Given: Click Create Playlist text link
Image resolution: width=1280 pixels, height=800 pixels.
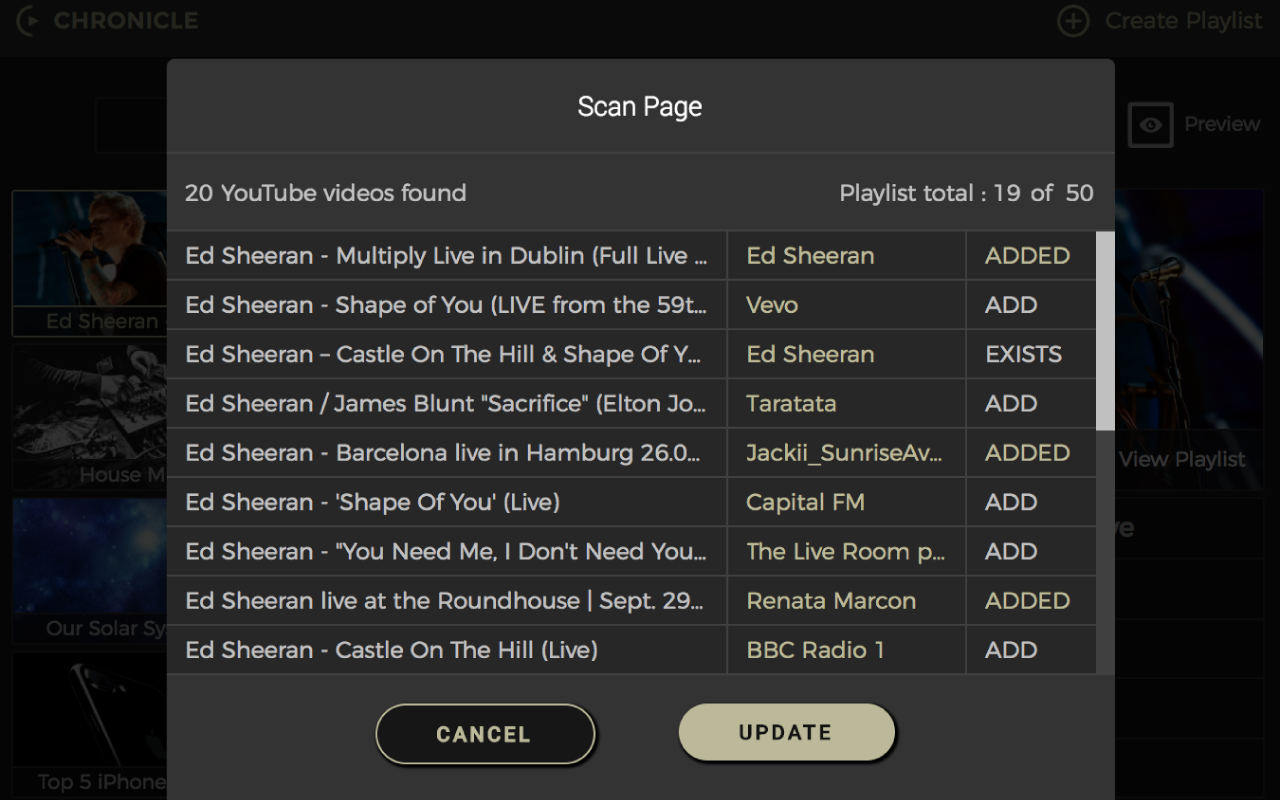Looking at the screenshot, I should (1183, 21).
